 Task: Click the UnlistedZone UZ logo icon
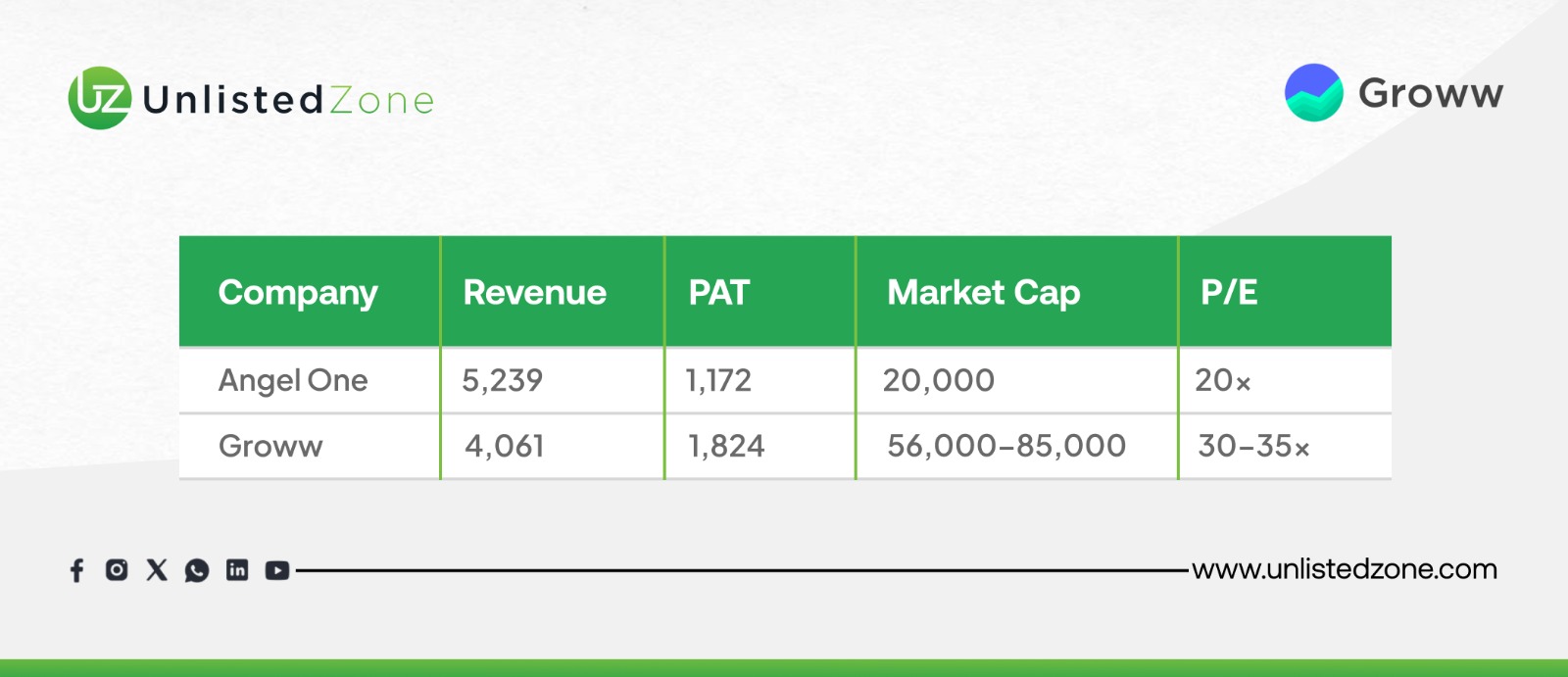(x=99, y=98)
